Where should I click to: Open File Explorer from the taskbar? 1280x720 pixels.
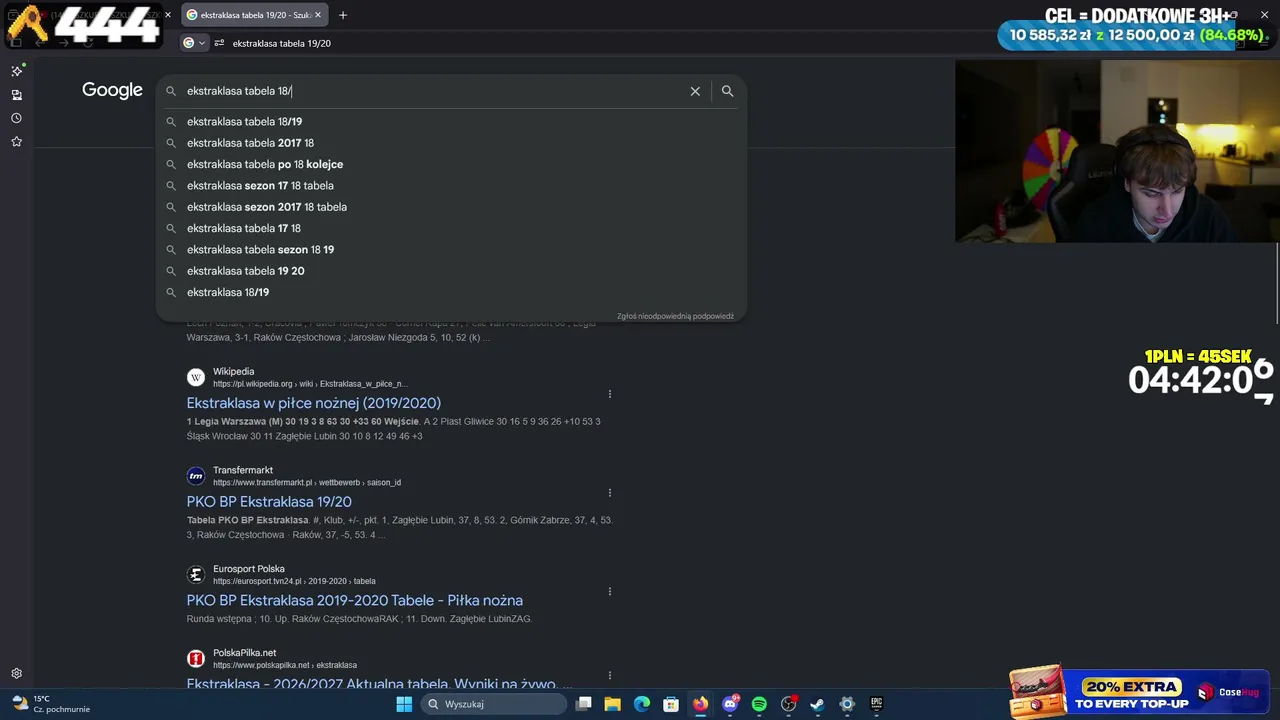(613, 704)
